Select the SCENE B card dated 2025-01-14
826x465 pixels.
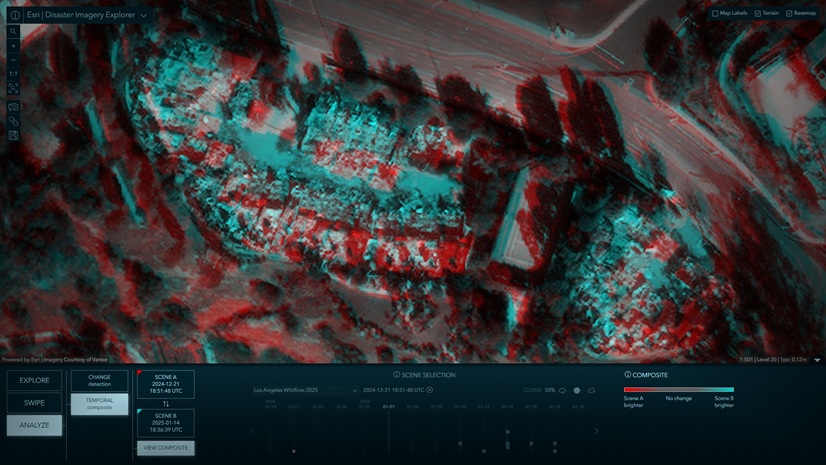point(166,423)
